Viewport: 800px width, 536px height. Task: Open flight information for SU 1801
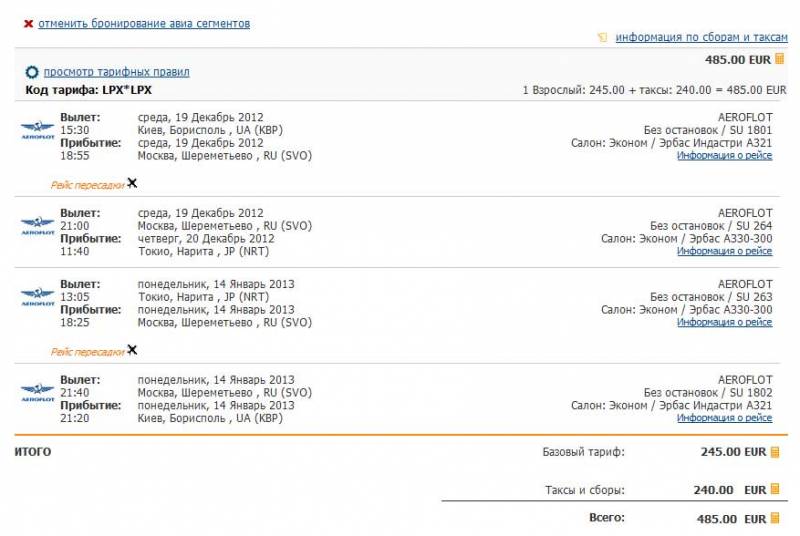tap(724, 156)
